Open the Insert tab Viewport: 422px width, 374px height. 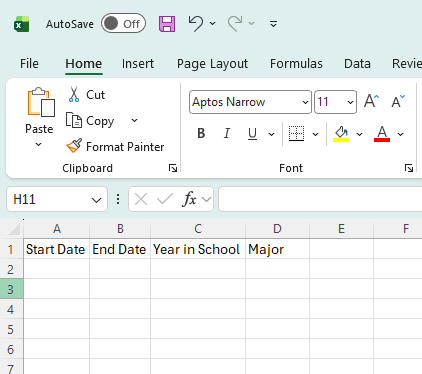(138, 63)
